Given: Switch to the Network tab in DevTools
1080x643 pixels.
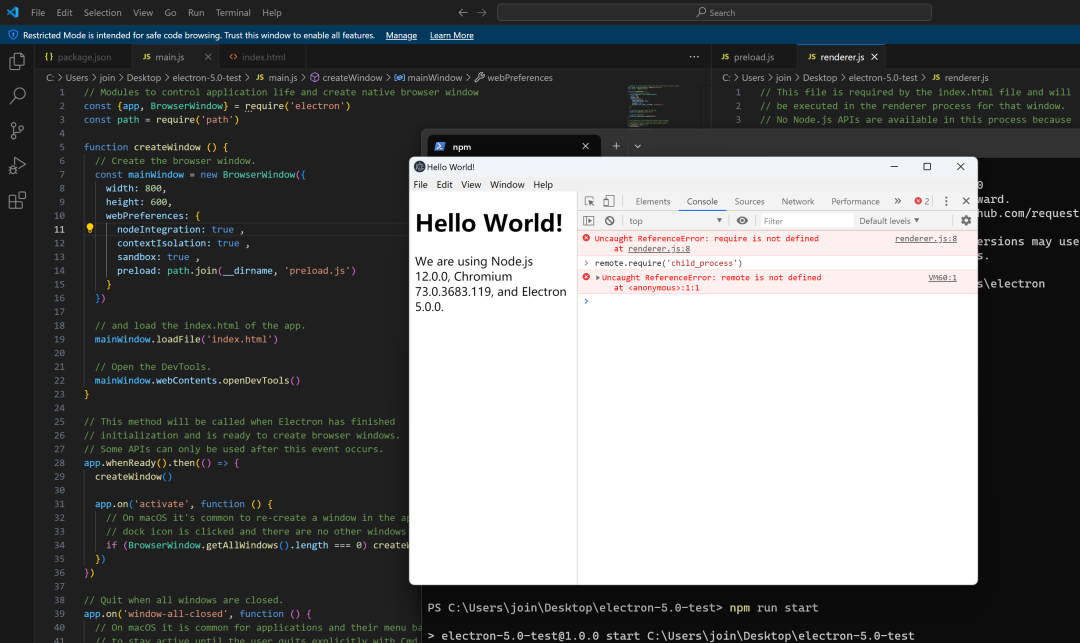Looking at the screenshot, I should 797,201.
